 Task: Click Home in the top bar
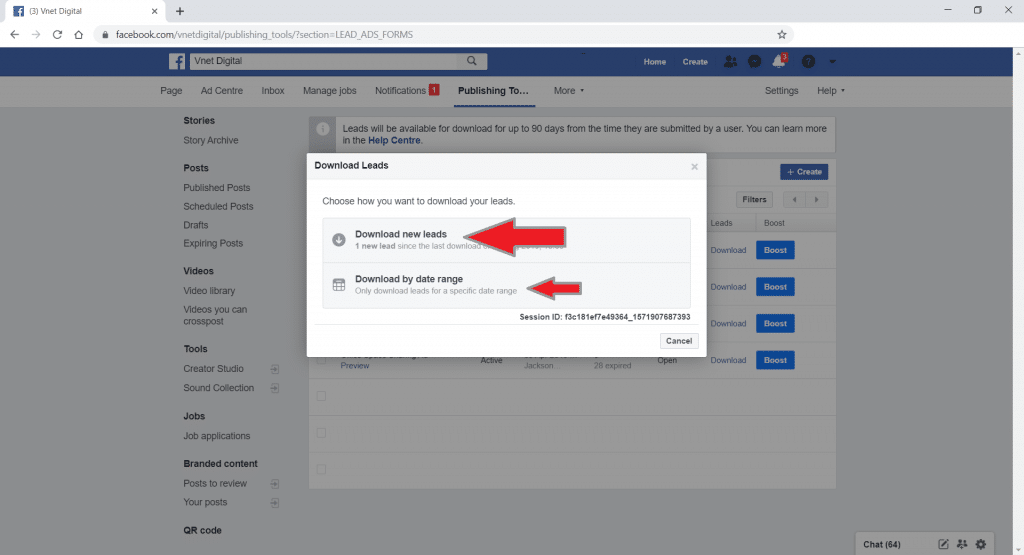654,62
